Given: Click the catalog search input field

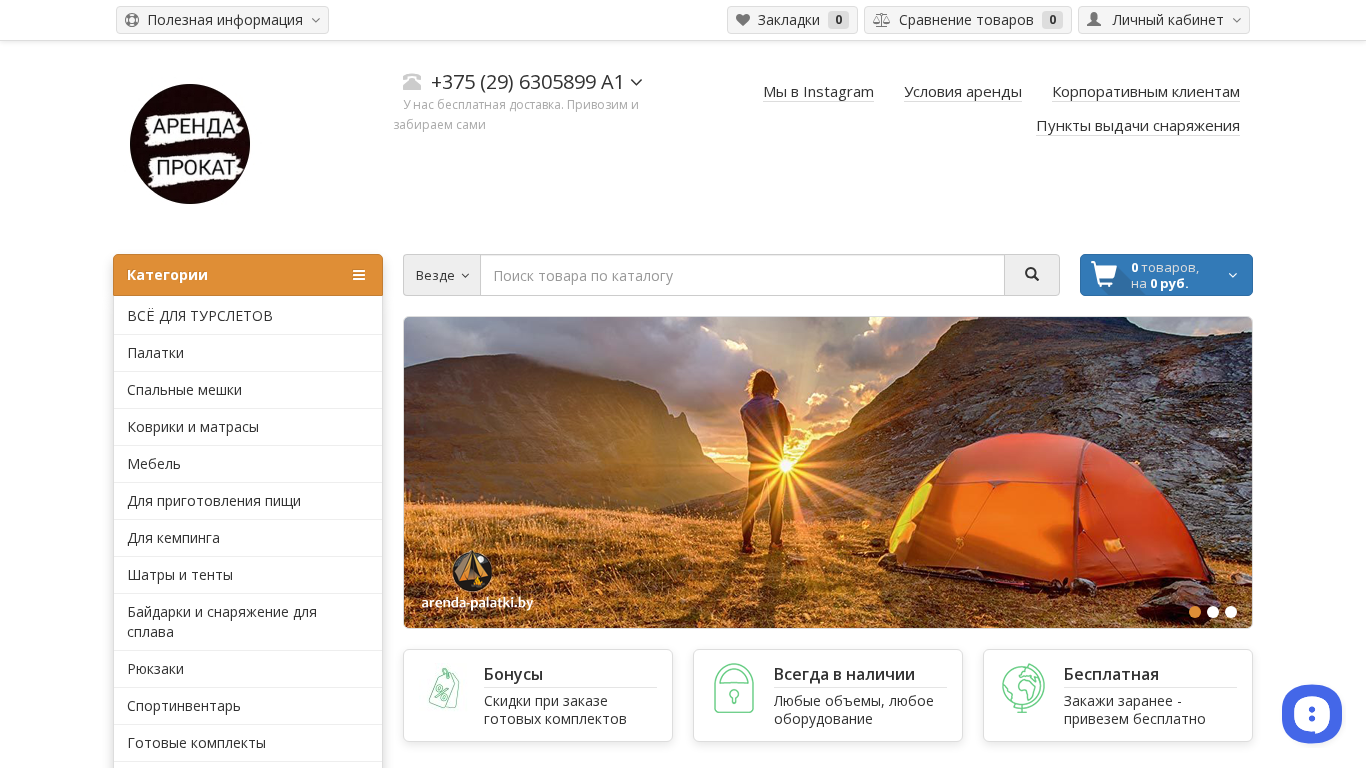Looking at the screenshot, I should [742, 275].
